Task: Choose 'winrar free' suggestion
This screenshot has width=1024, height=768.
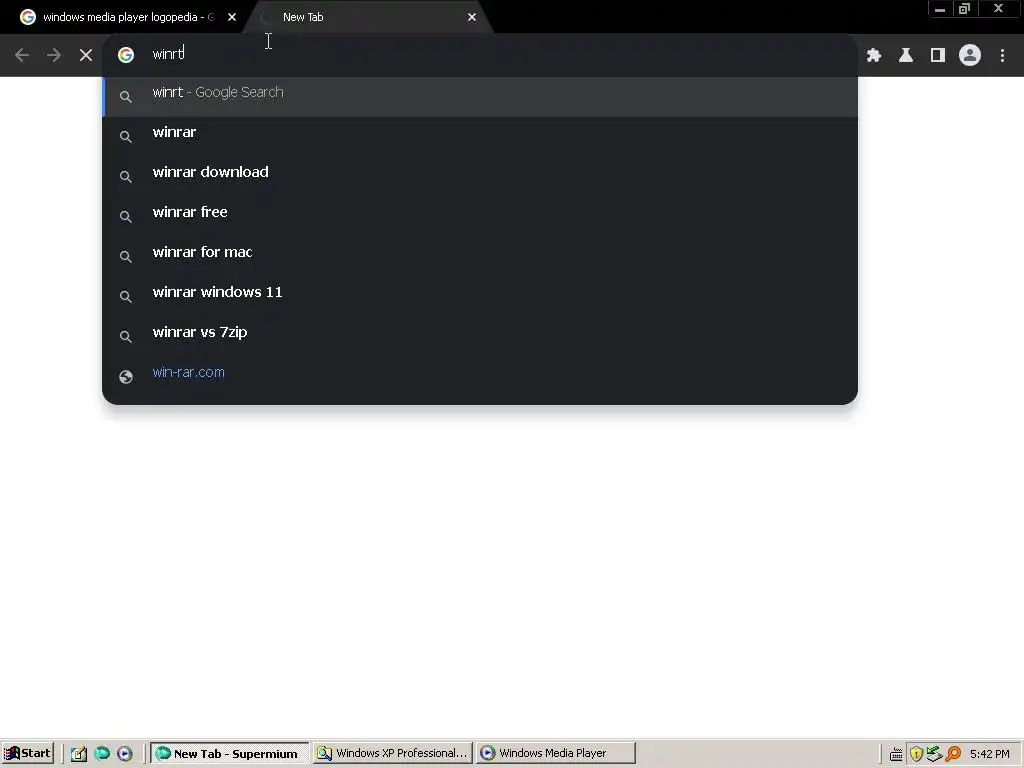Action: (480, 215)
